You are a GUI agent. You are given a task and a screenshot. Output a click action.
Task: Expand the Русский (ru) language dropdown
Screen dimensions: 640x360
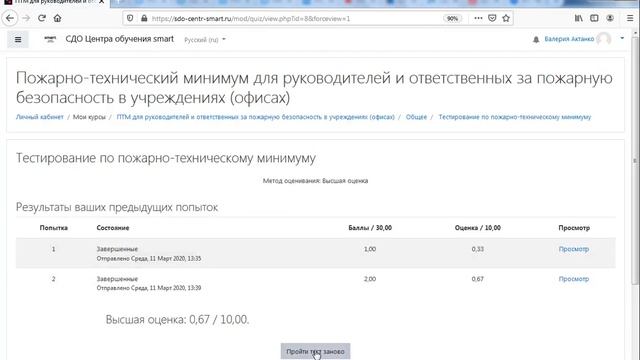point(205,40)
